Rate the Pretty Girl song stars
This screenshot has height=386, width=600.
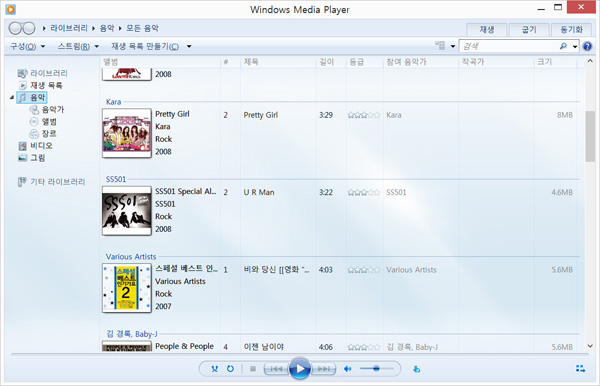[364, 115]
